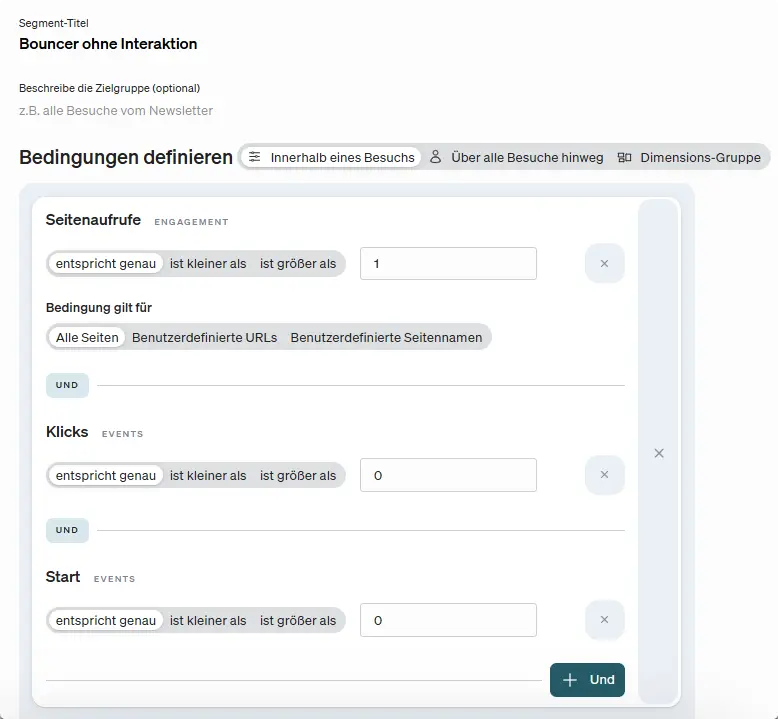The width and height of the screenshot is (778, 719).
Task: Click the Seitenaufrufe heading
Action: (93, 219)
